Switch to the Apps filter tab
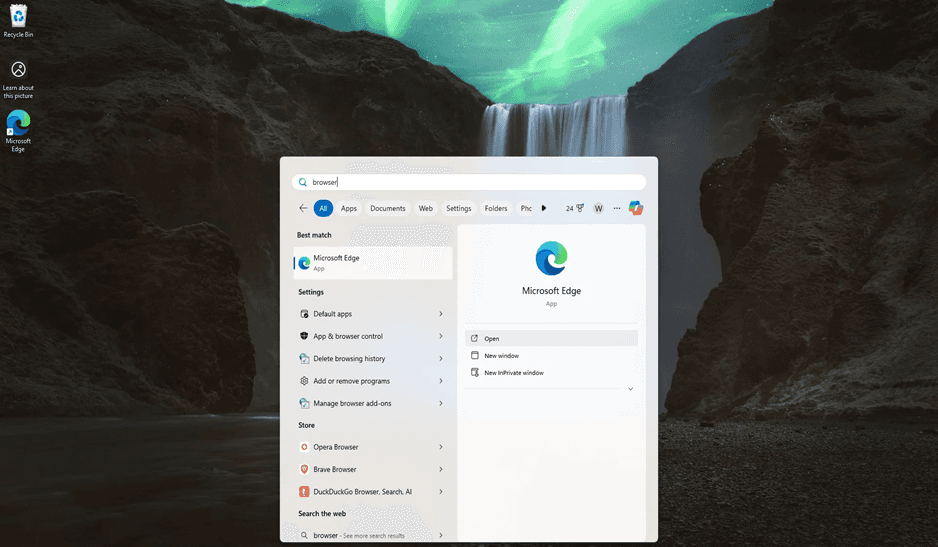 tap(349, 208)
